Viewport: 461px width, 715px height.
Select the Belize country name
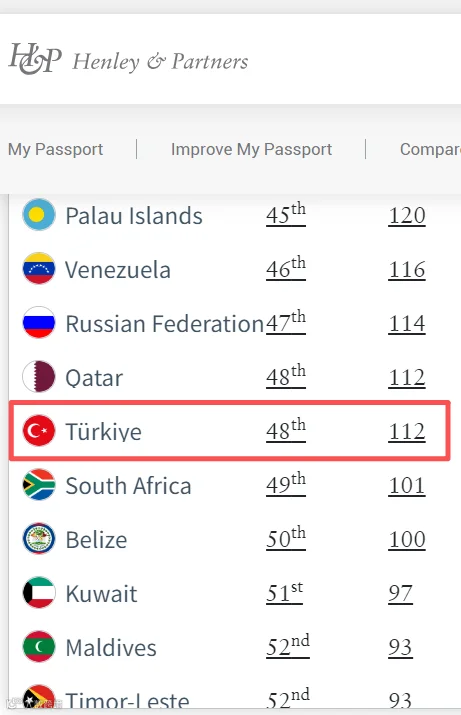point(96,540)
